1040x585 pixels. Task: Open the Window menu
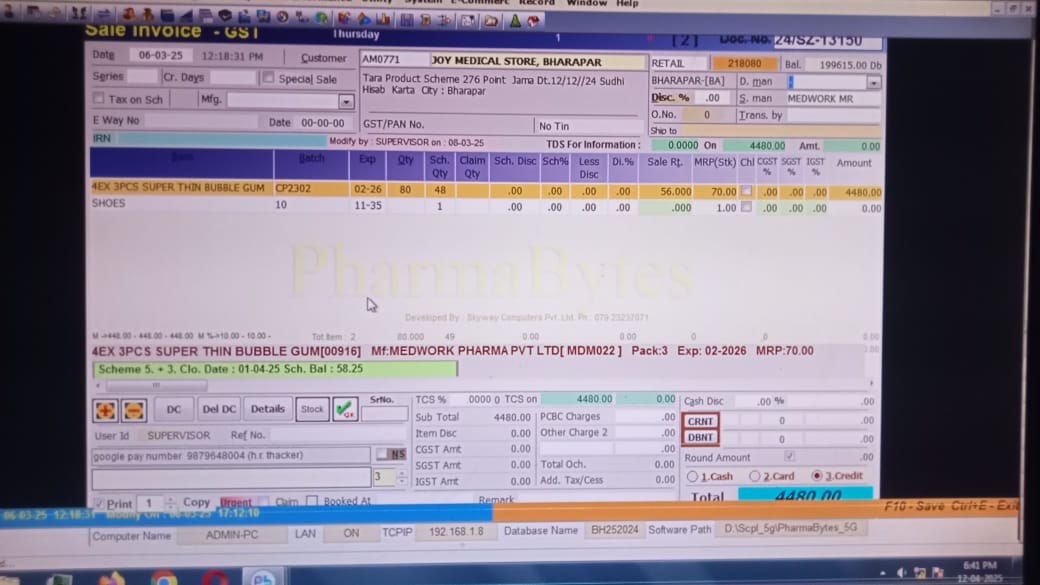pyautogui.click(x=586, y=4)
